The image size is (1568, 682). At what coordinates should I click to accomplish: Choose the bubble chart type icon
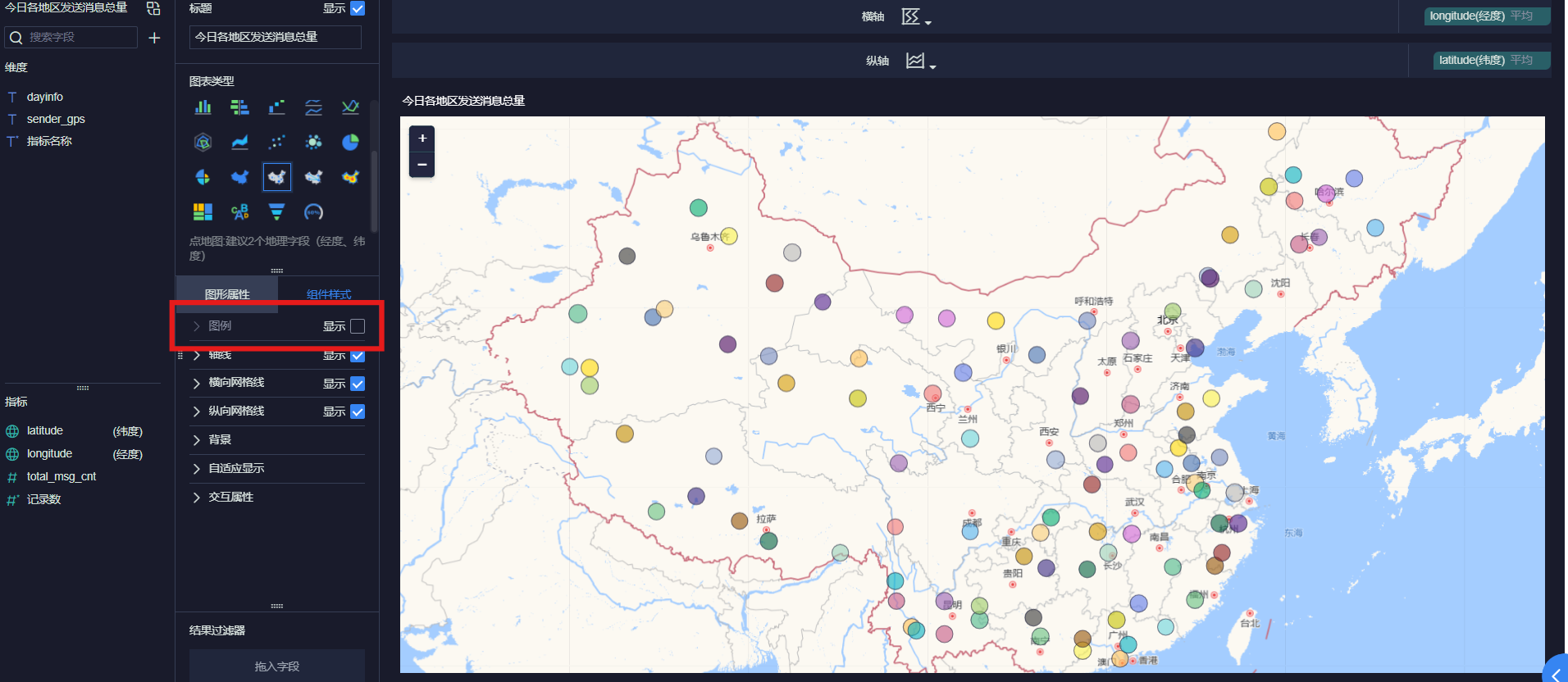[313, 143]
